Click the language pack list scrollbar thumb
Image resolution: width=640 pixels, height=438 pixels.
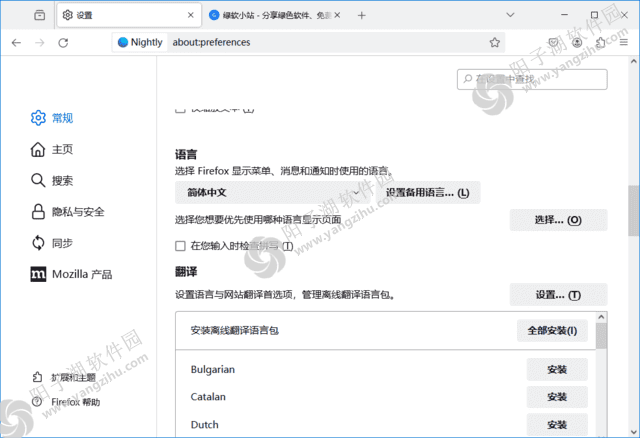[x=601, y=336]
